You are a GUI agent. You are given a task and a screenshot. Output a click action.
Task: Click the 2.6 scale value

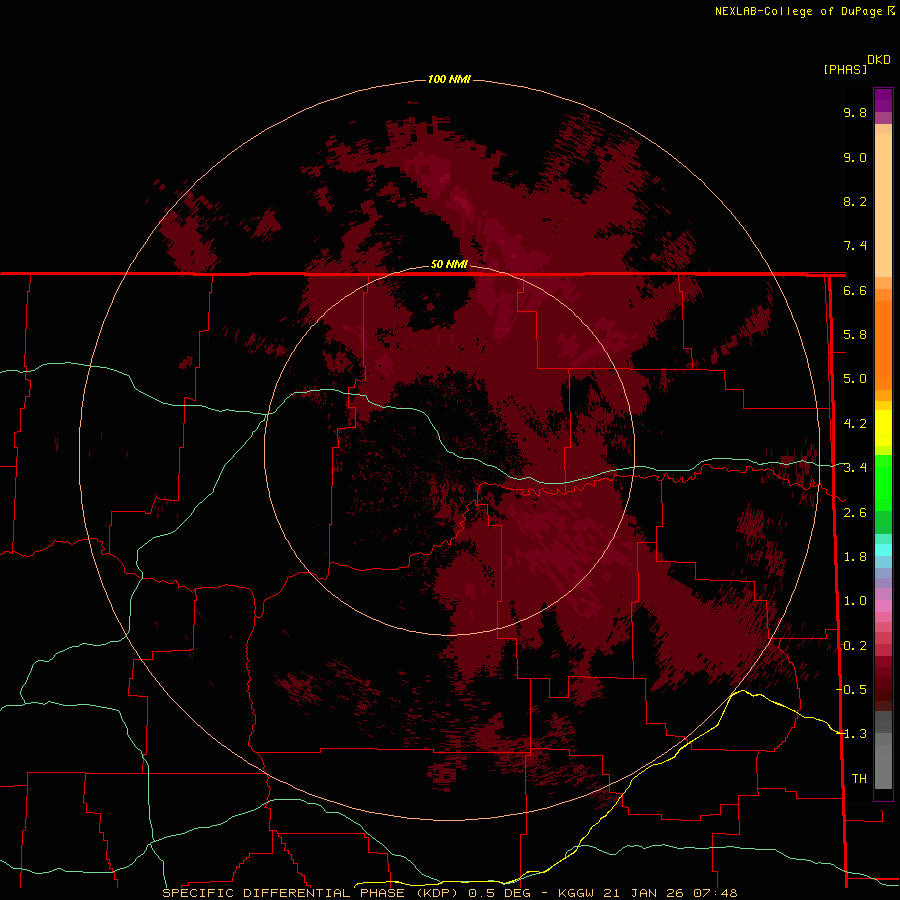[x=855, y=513]
